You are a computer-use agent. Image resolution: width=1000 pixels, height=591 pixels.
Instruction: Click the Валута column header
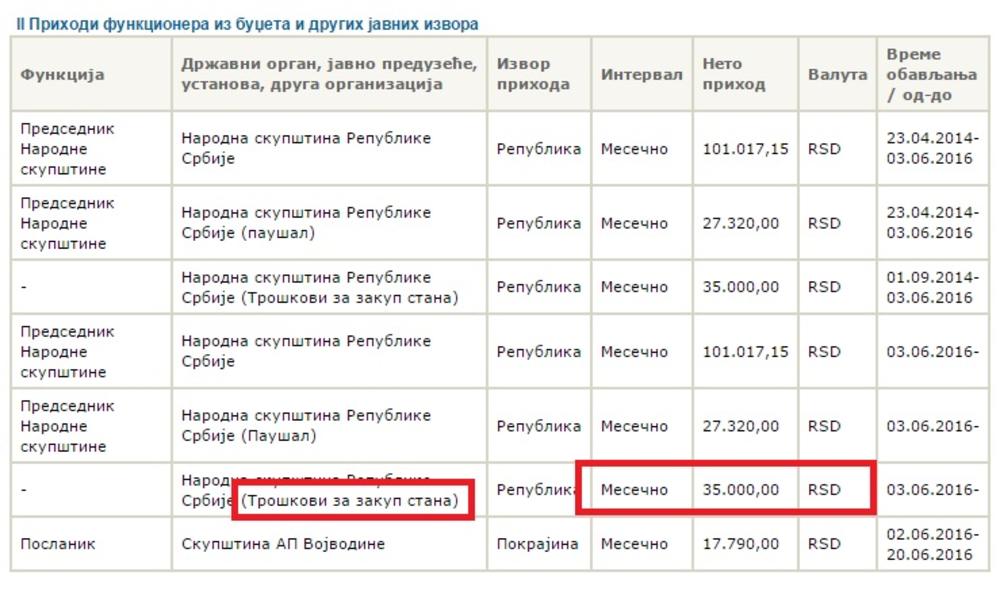[x=837, y=75]
